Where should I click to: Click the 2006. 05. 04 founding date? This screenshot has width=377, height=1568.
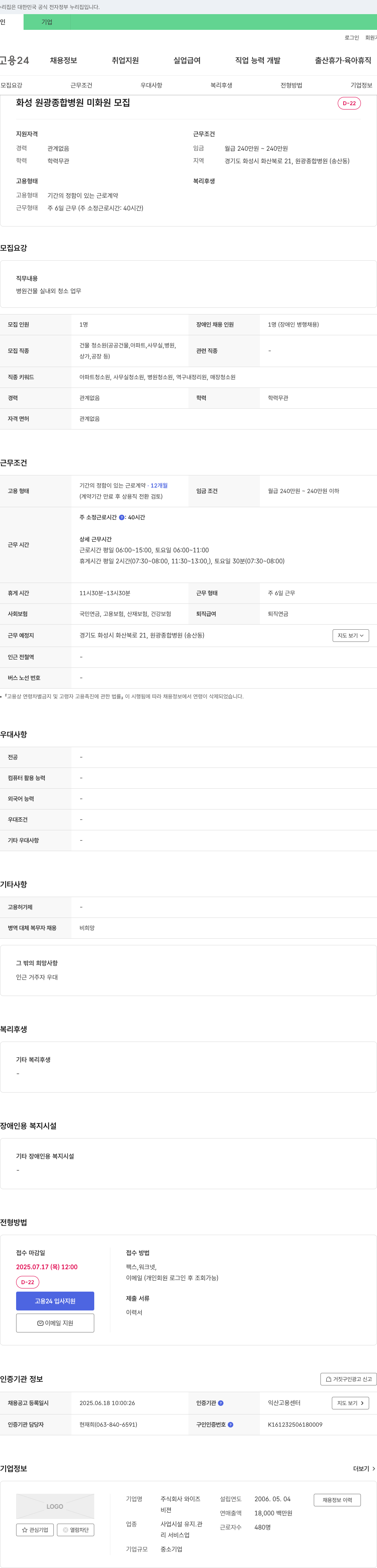[272, 1499]
